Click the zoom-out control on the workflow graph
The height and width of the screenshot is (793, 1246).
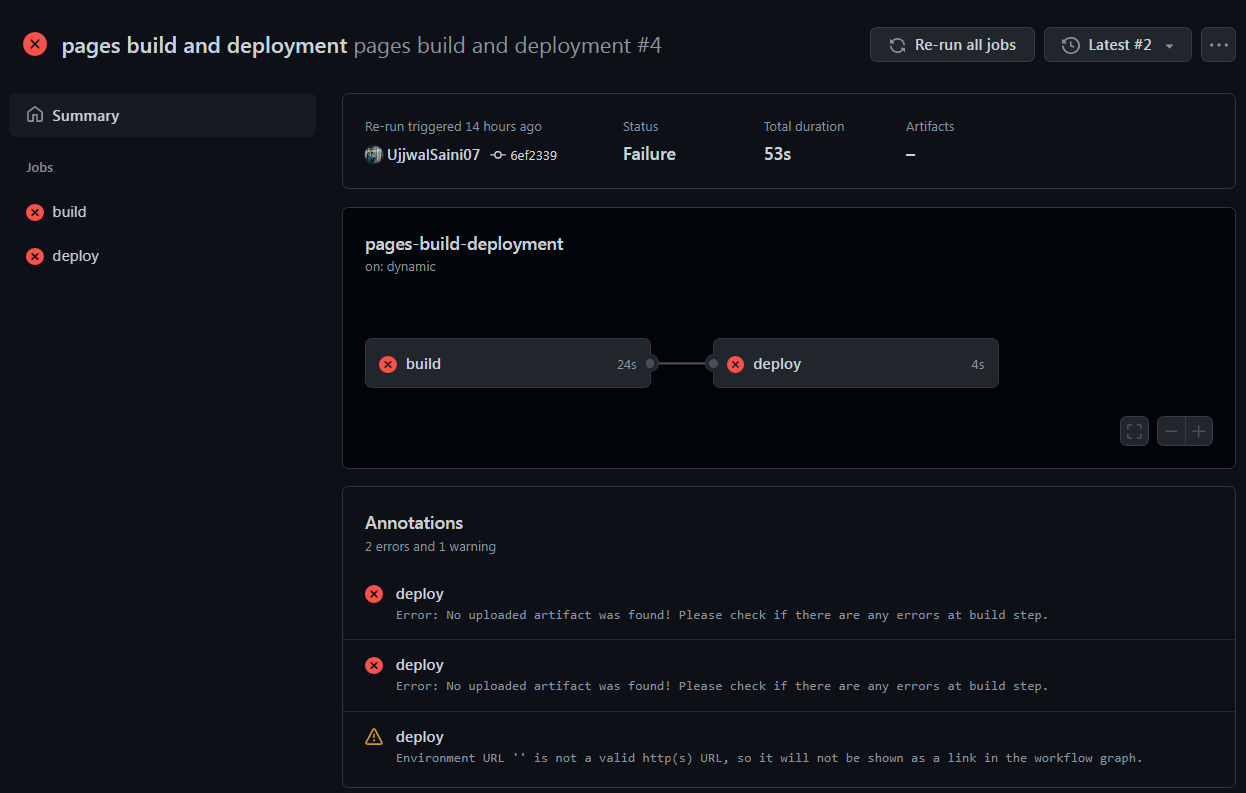click(x=1171, y=431)
